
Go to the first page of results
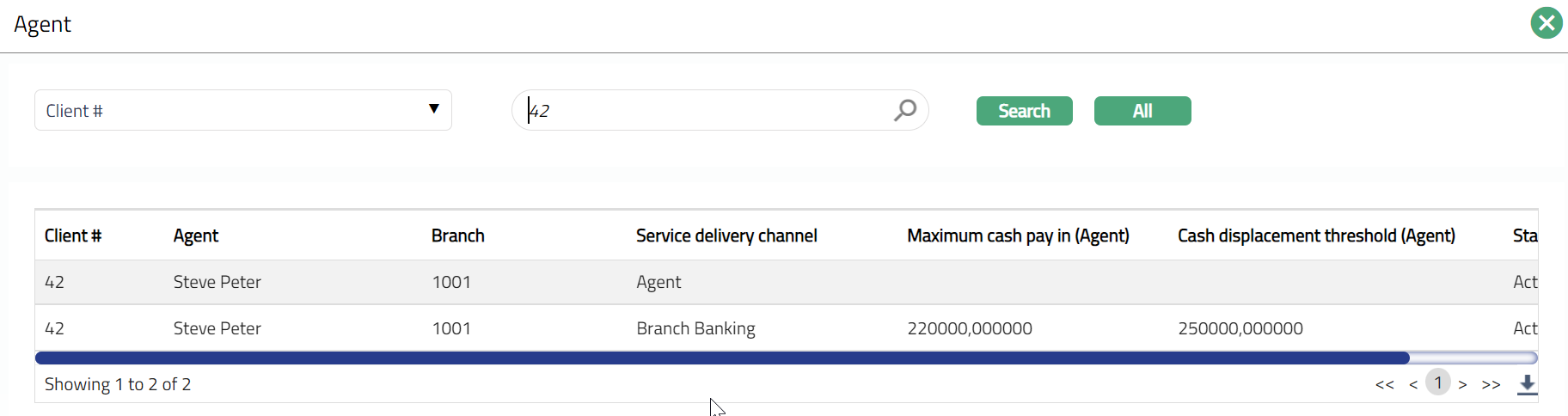(1384, 384)
